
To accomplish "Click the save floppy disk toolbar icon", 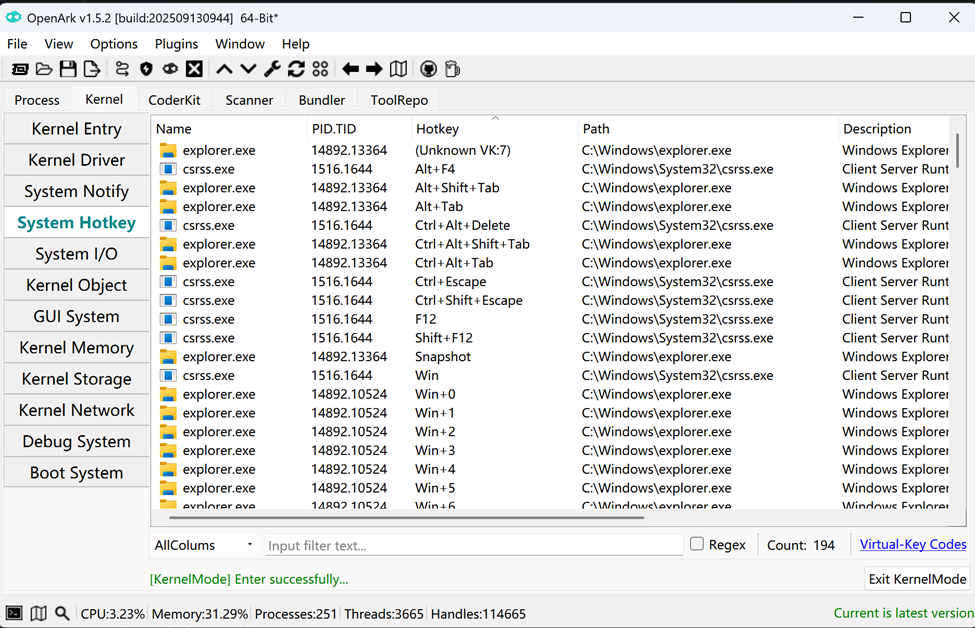I will (68, 69).
